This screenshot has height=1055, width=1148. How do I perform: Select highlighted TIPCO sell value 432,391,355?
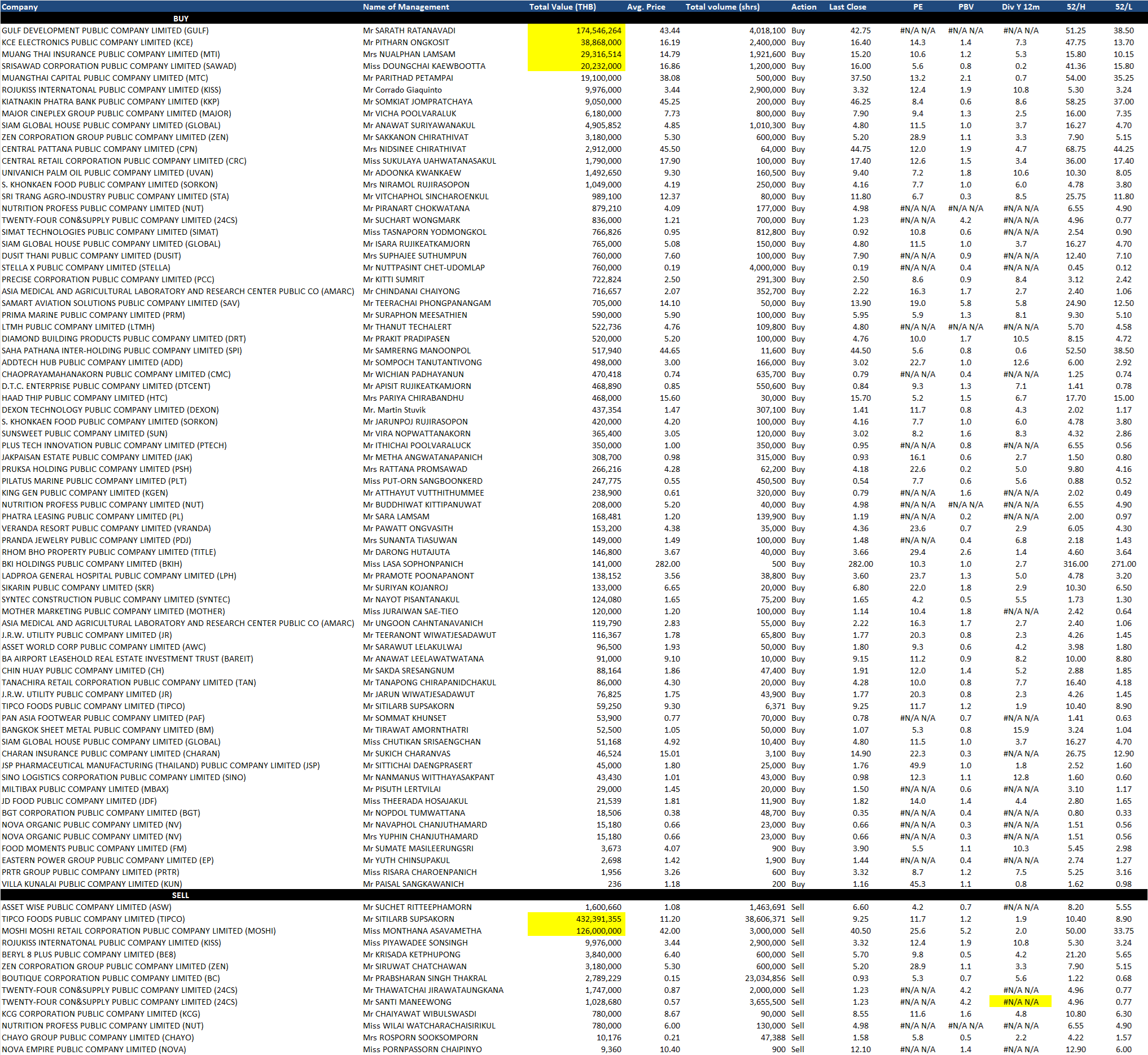[598, 918]
